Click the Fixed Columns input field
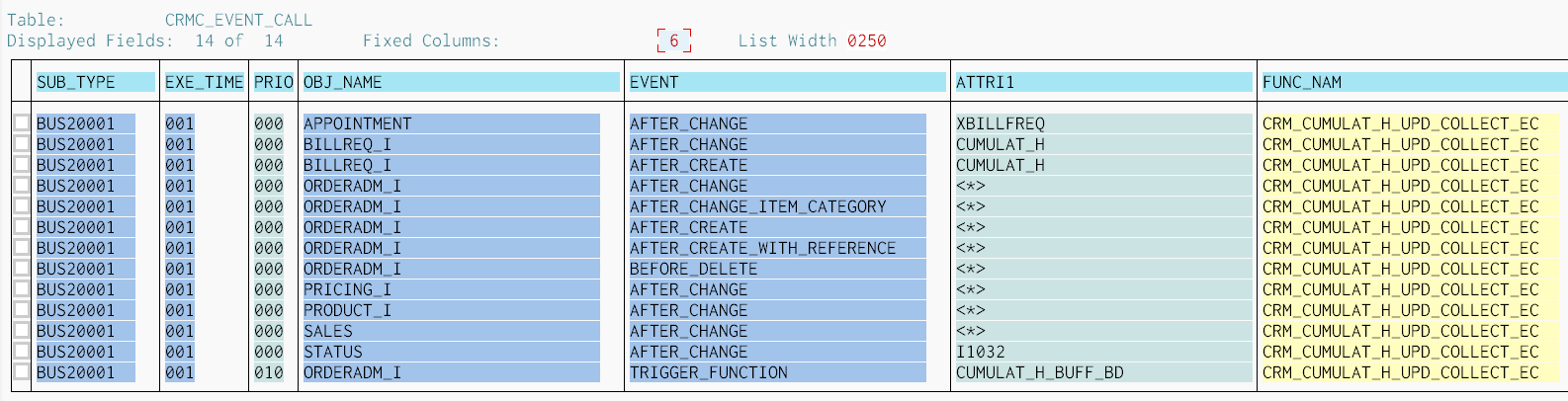The image size is (1568, 401). [674, 40]
